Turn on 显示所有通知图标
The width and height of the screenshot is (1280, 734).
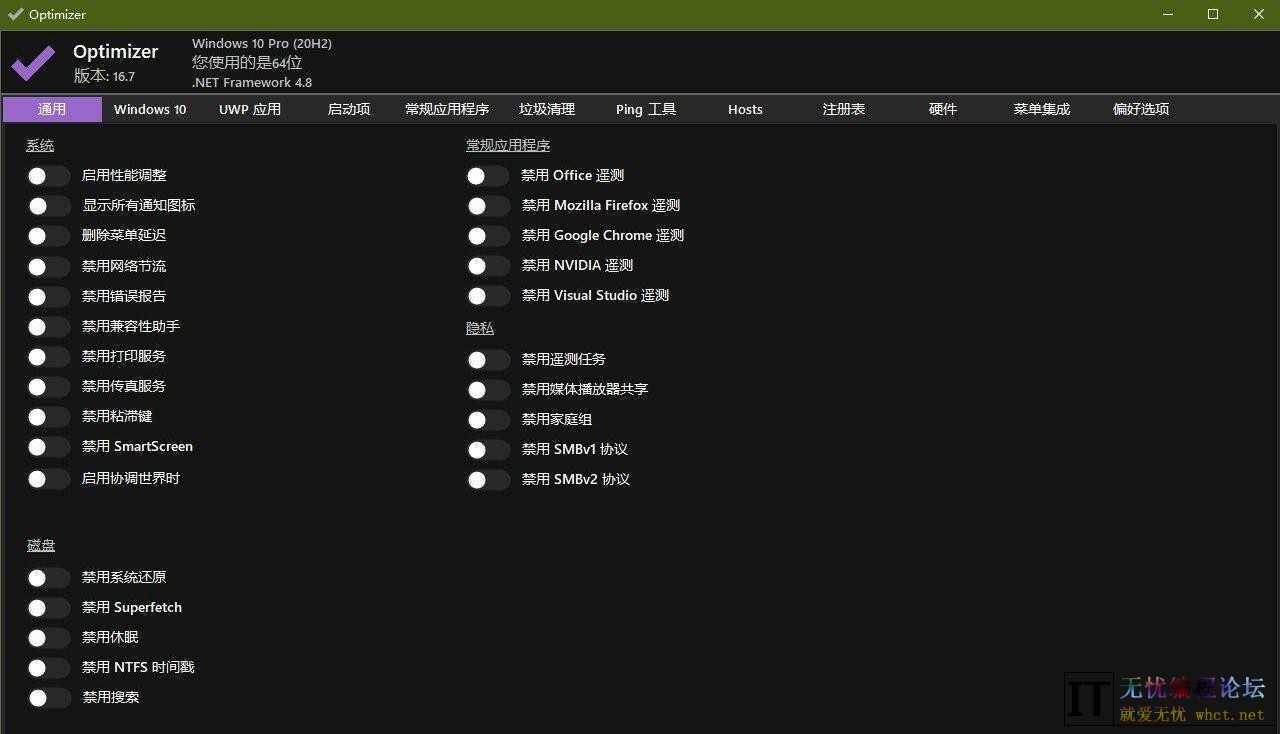[x=48, y=205]
